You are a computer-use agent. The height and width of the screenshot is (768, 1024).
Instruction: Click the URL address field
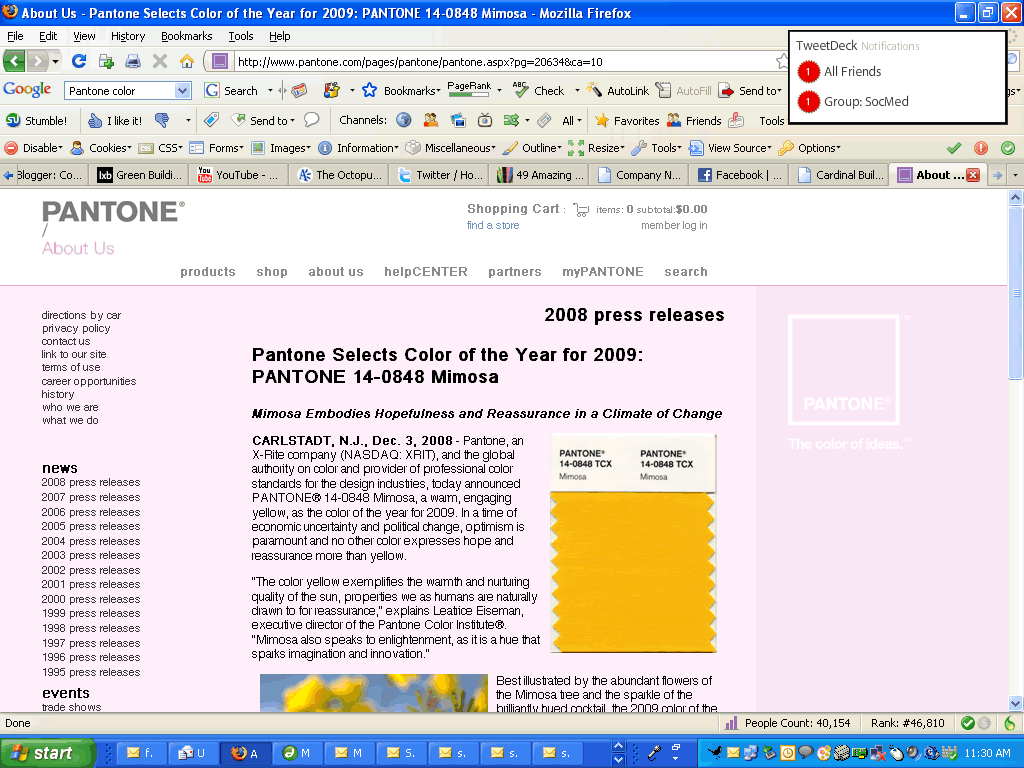[503, 62]
